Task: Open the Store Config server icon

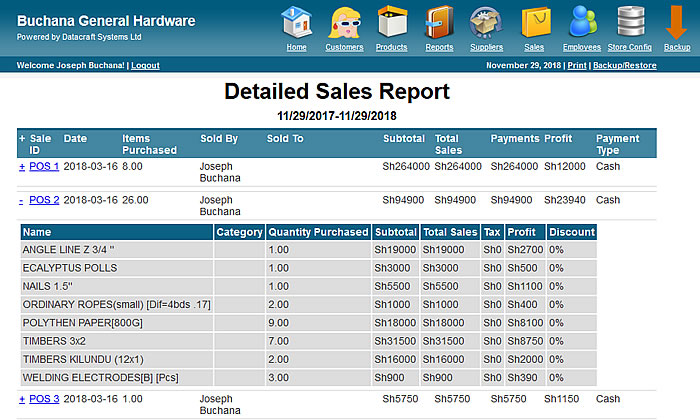Action: [x=631, y=22]
